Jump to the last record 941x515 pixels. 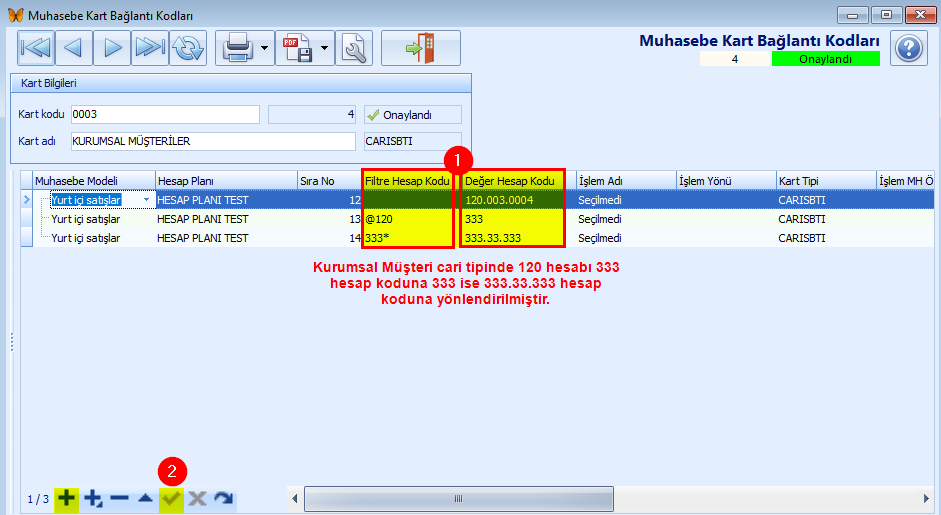tap(150, 48)
